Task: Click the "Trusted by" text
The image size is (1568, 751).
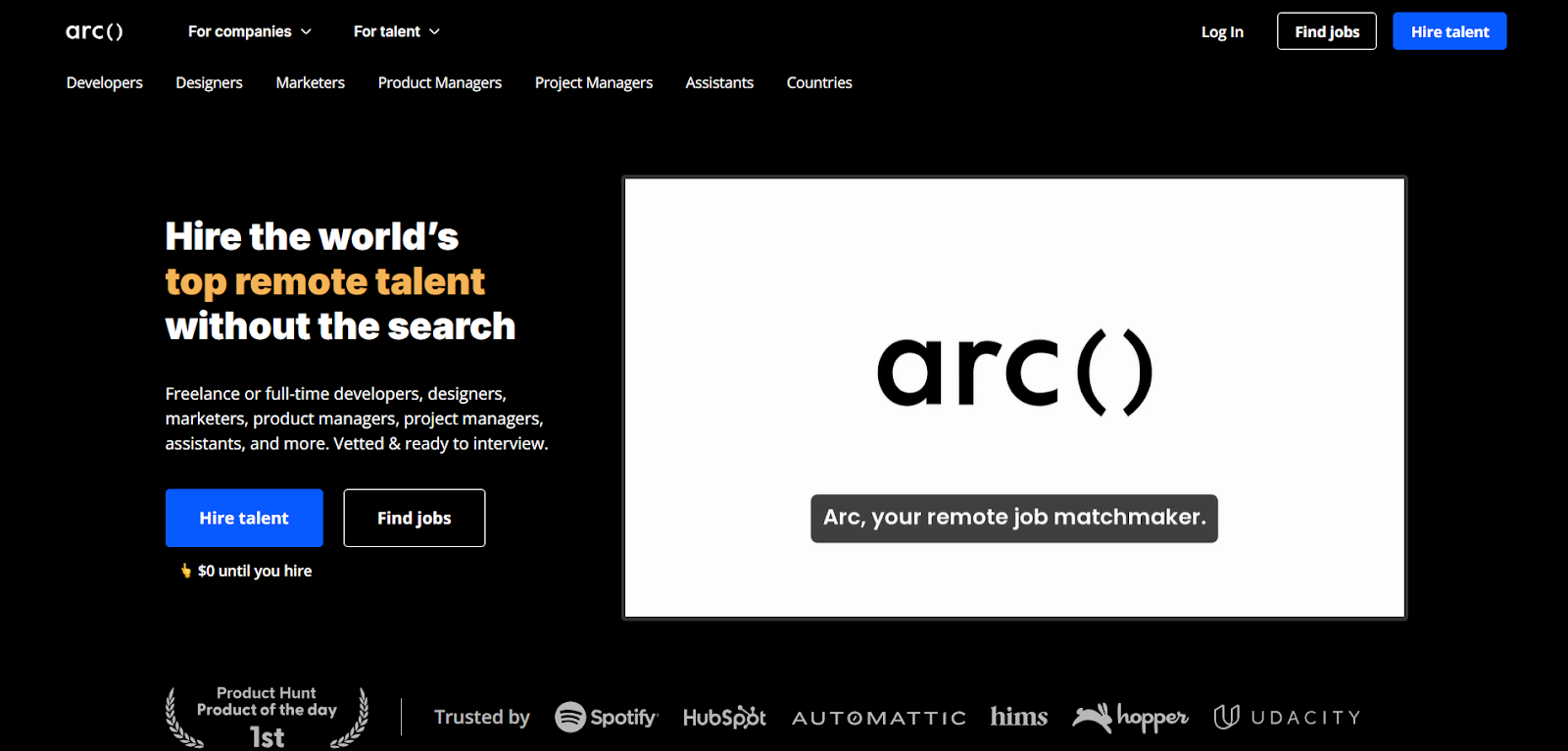Action: 482,718
